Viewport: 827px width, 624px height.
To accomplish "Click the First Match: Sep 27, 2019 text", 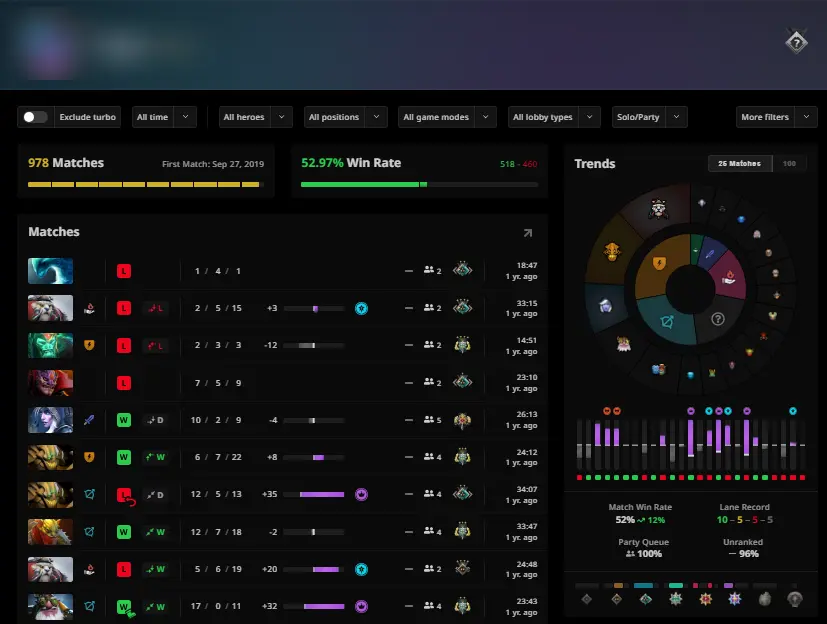I will (x=213, y=164).
